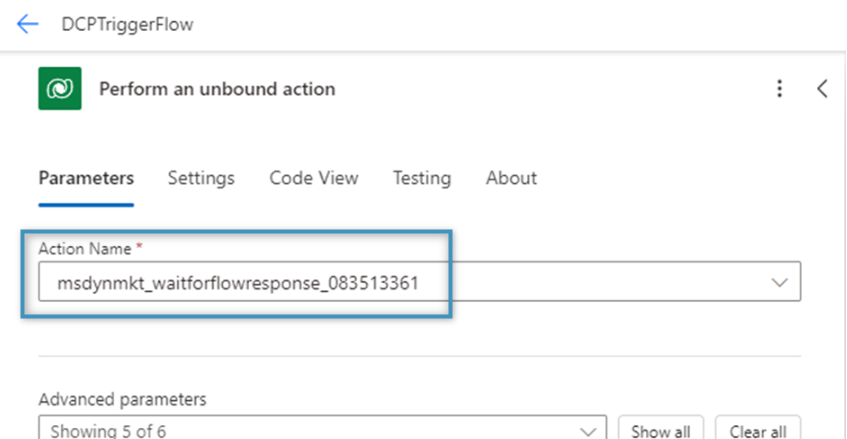Select the Parameters tab
The image size is (847, 439).
(86, 178)
